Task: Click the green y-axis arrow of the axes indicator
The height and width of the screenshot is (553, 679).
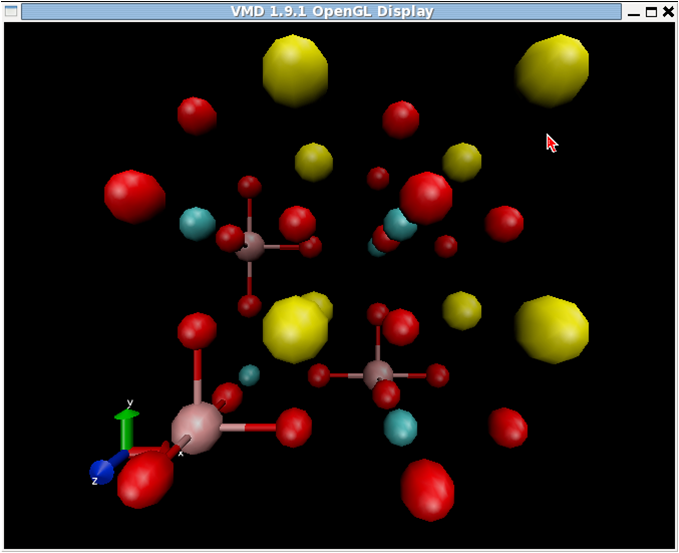Action: [126, 428]
